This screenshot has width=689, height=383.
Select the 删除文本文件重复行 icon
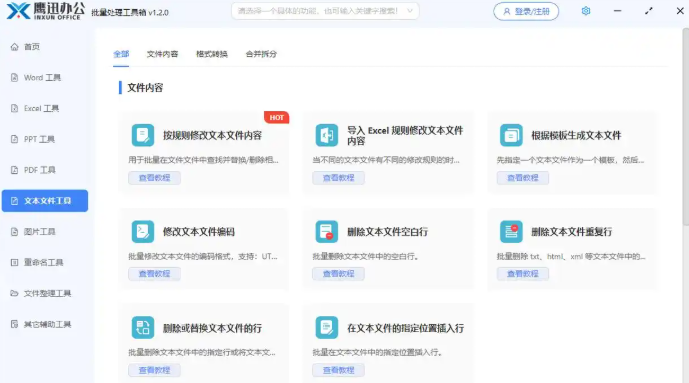511,231
